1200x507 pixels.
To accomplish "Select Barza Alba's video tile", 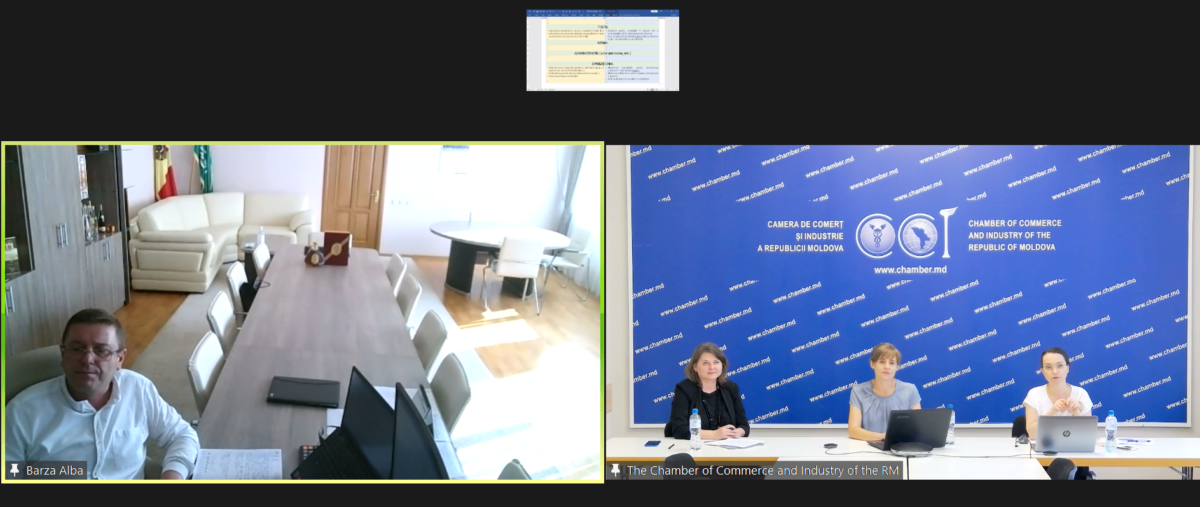I will (303, 312).
